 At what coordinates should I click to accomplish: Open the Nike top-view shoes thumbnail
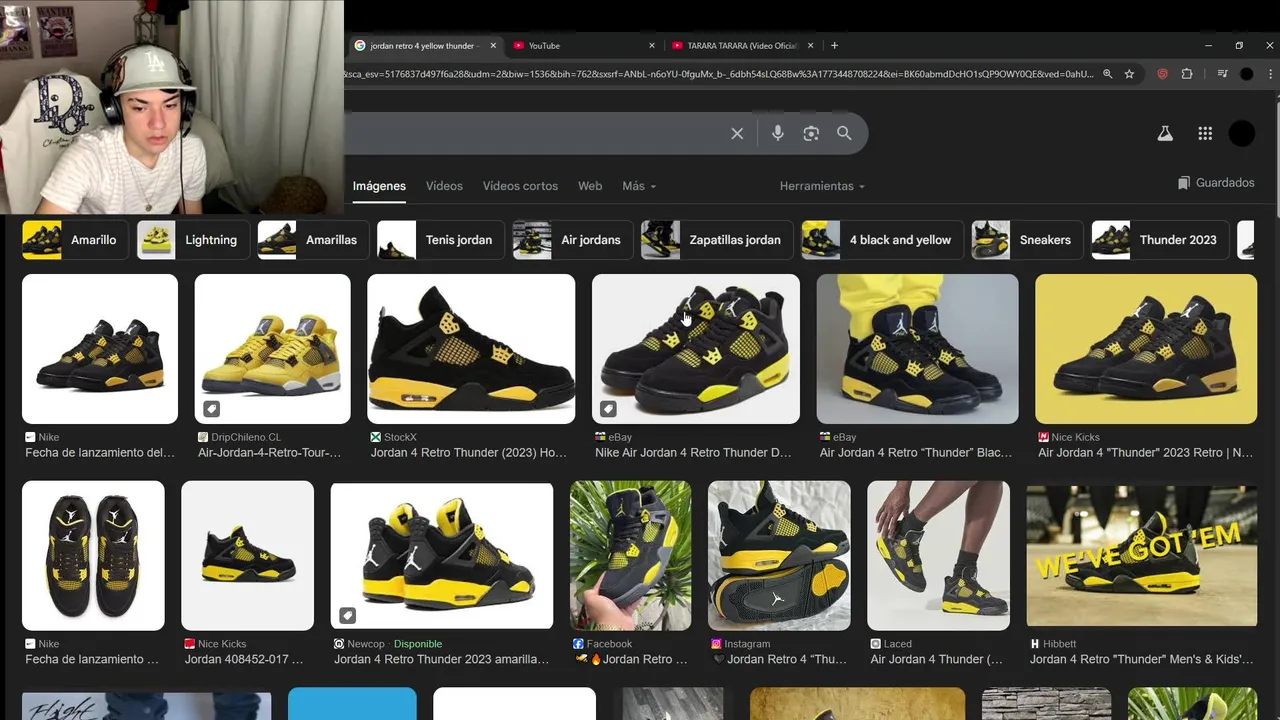coord(93,555)
